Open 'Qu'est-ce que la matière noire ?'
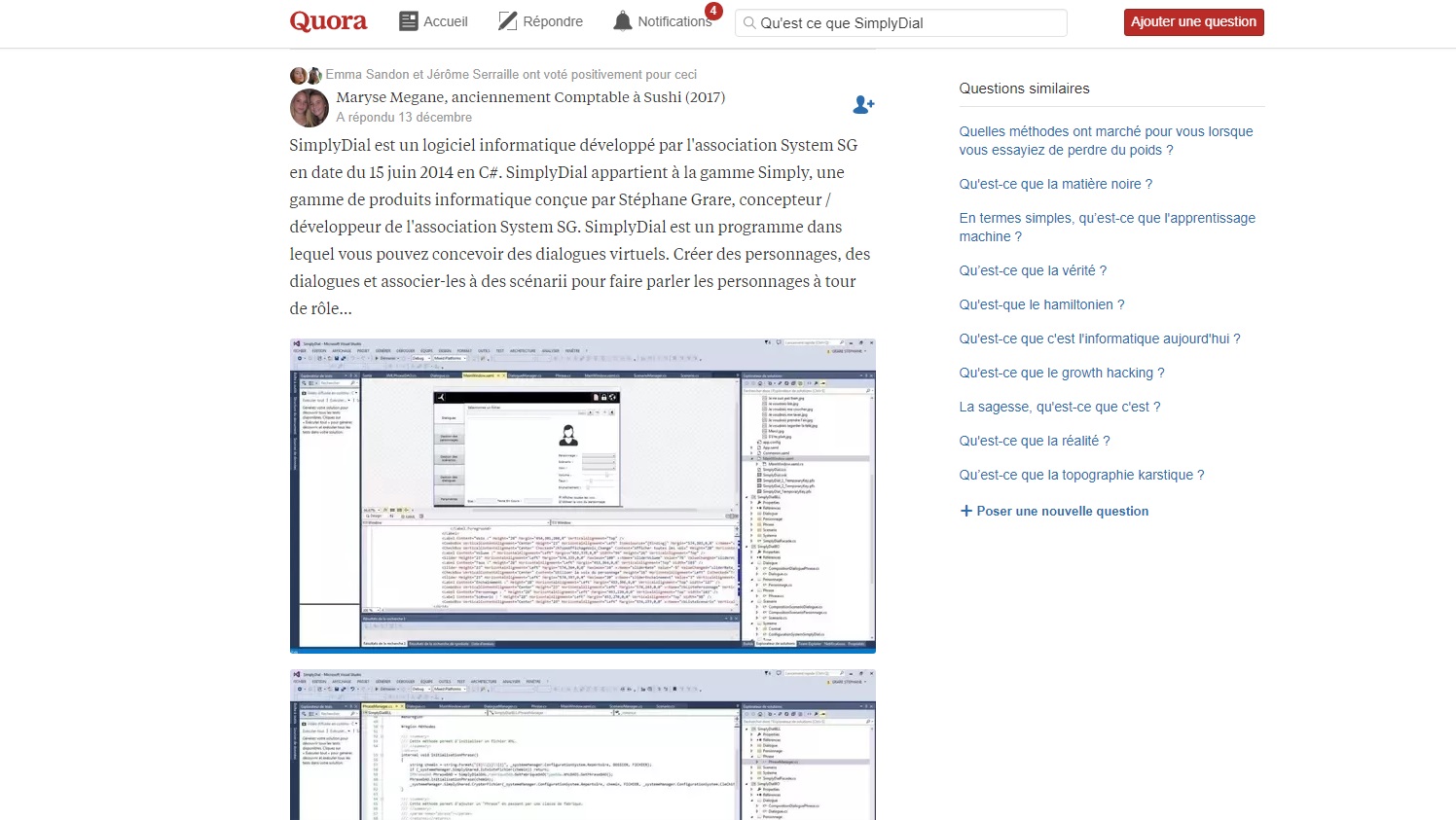 (1056, 184)
